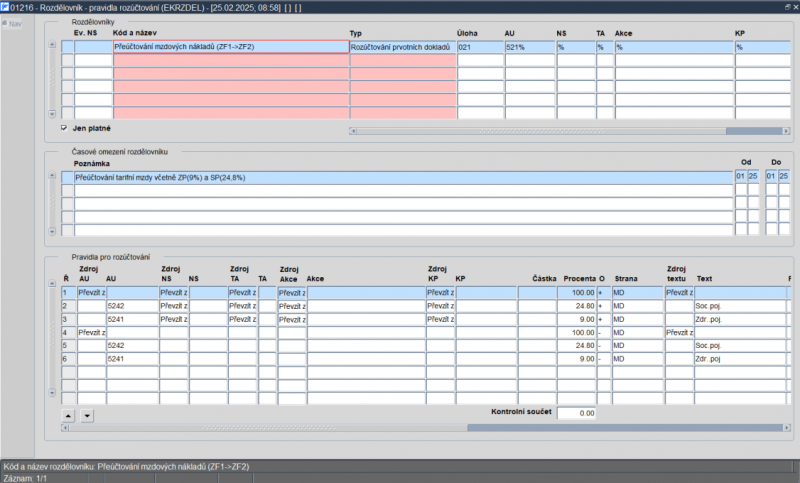
Task: Click AU cell 5242 in rule row 5
Action: tap(133, 345)
